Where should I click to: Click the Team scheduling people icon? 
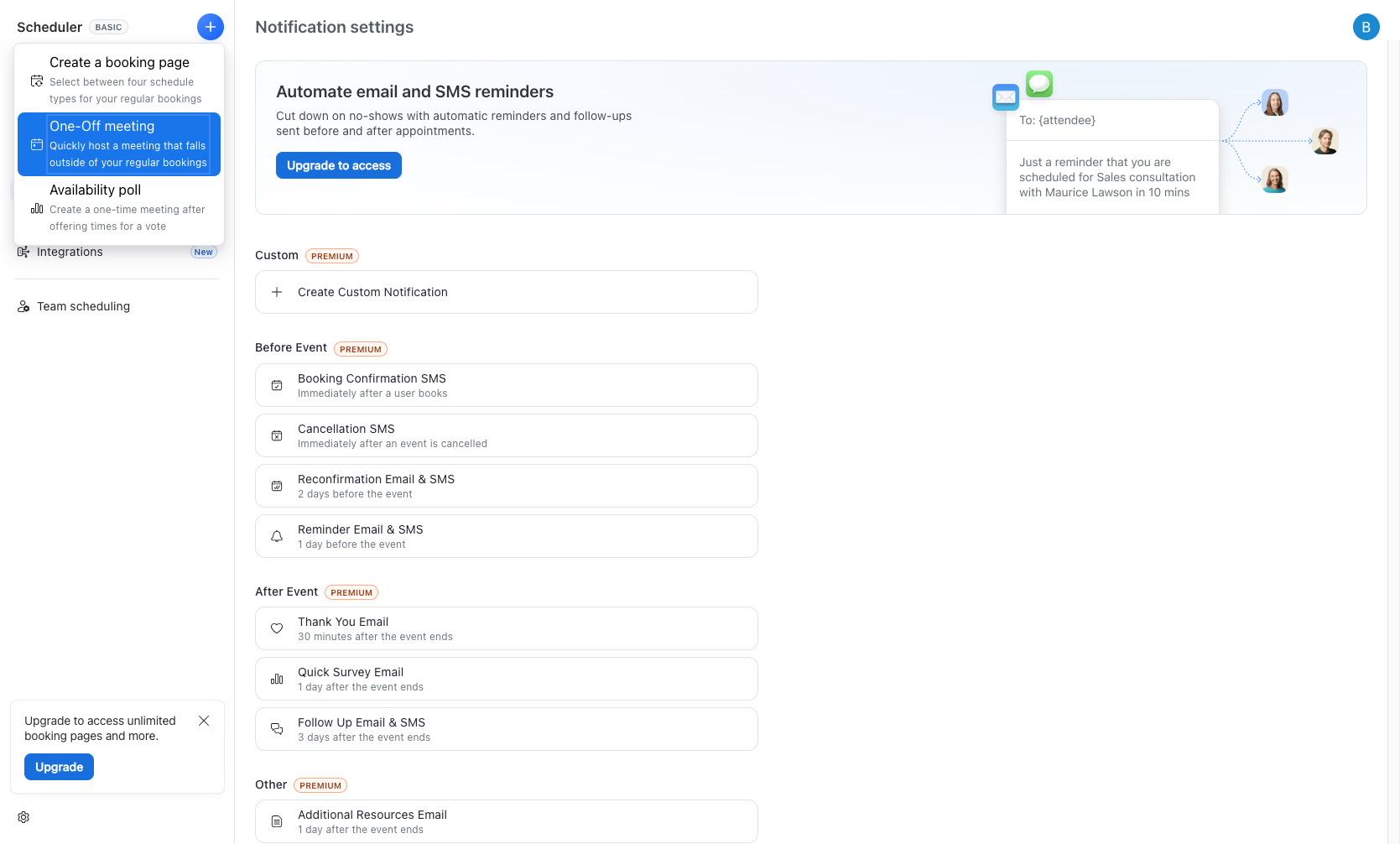coord(23,306)
